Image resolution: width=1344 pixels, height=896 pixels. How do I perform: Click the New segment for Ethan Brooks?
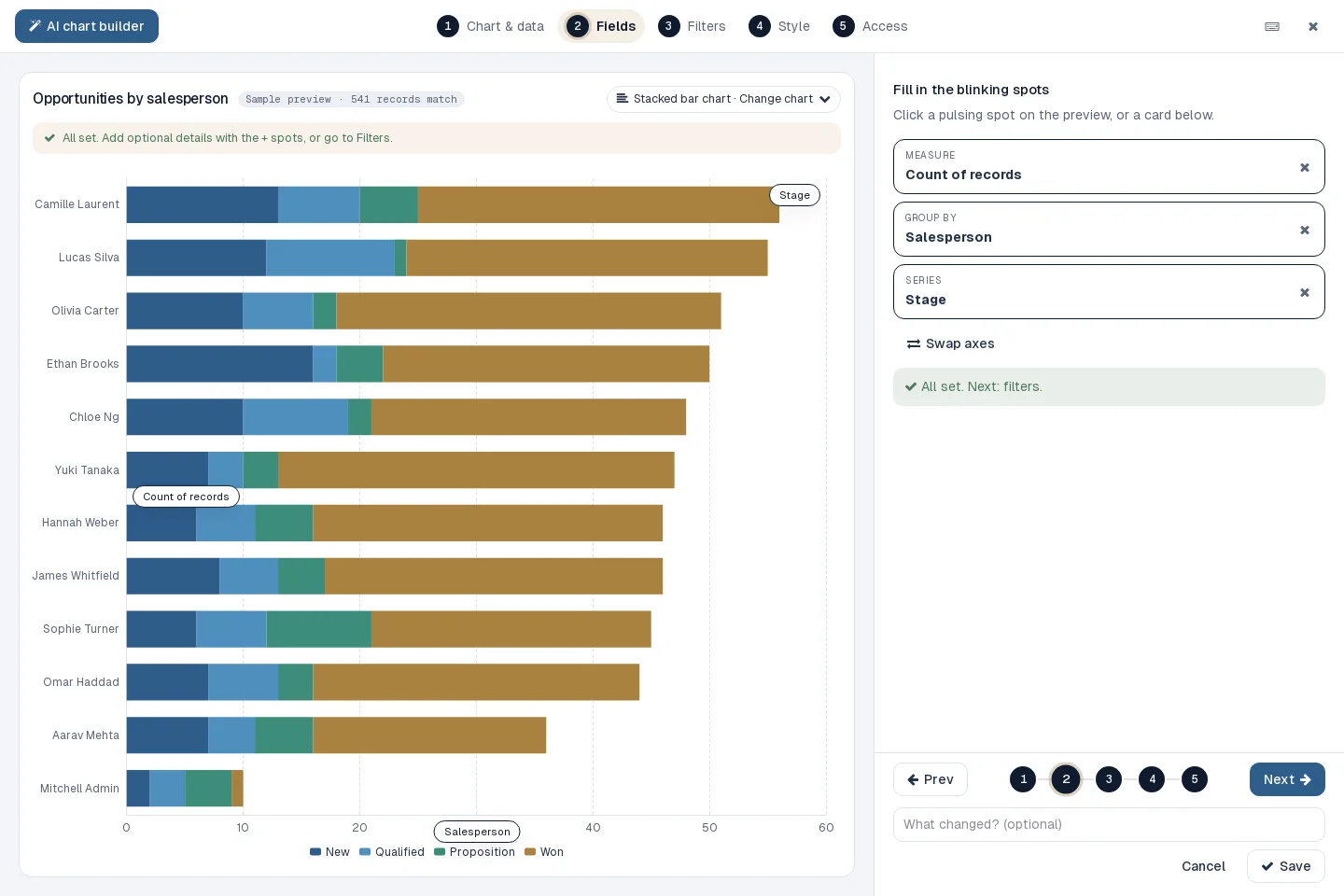click(x=219, y=364)
